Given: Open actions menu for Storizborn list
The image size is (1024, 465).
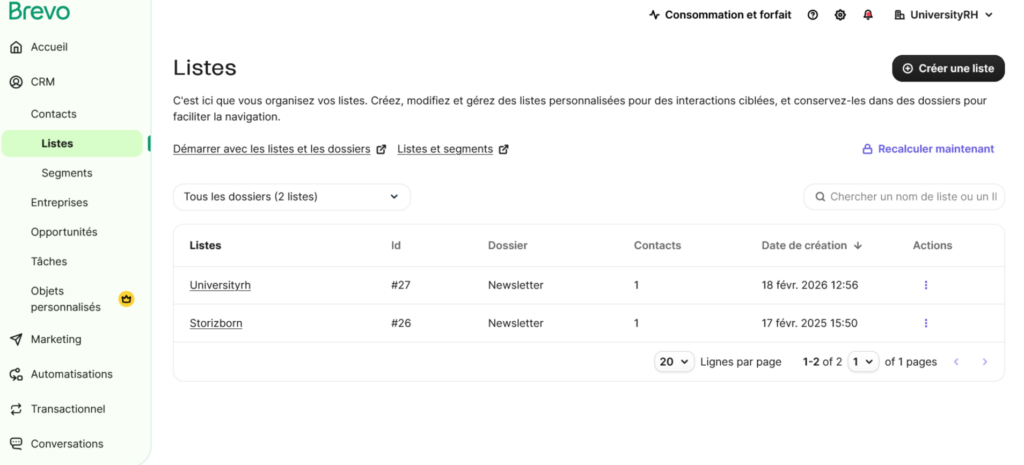Looking at the screenshot, I should tap(926, 323).
